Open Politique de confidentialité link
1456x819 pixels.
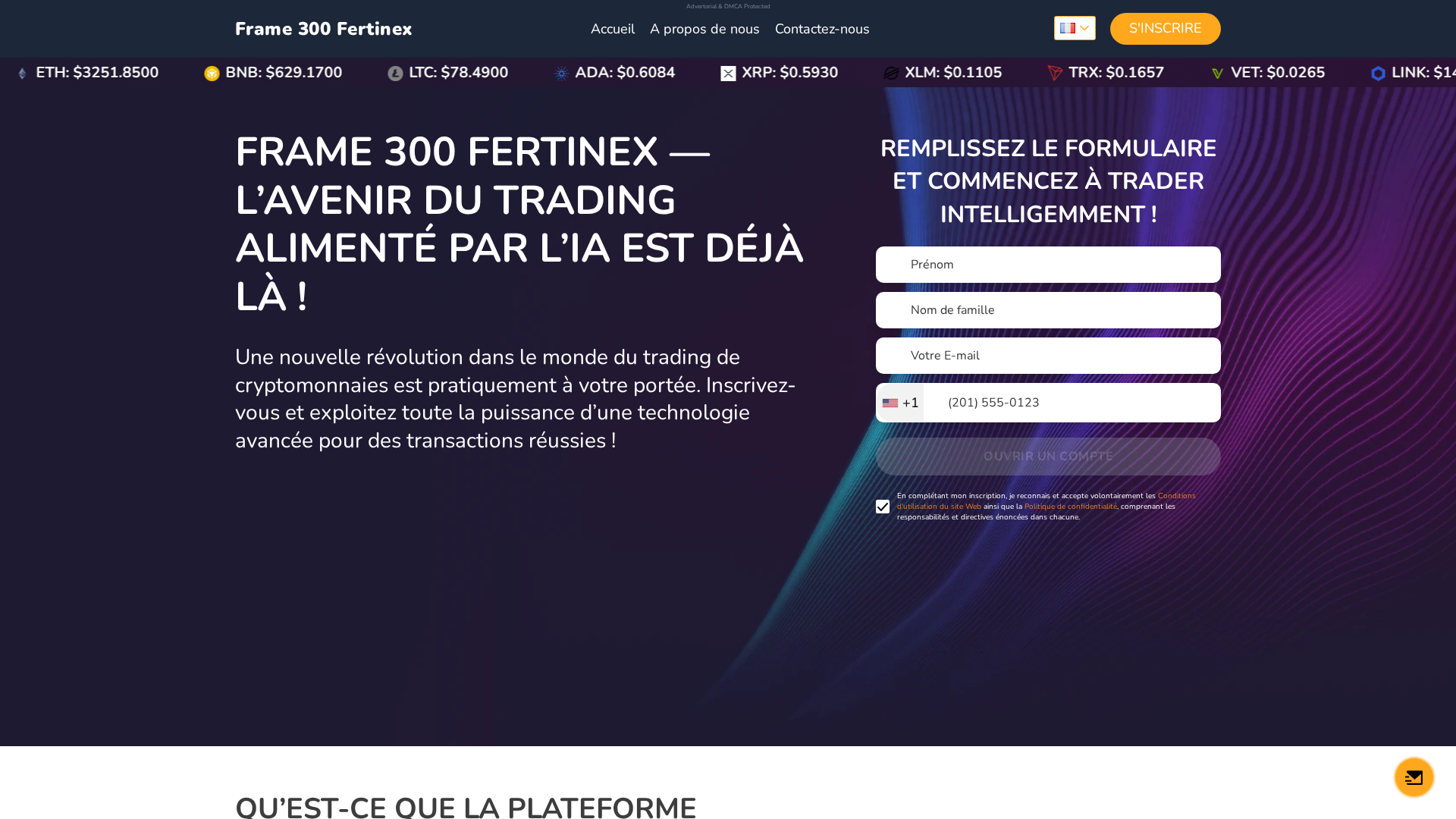coord(1070,507)
